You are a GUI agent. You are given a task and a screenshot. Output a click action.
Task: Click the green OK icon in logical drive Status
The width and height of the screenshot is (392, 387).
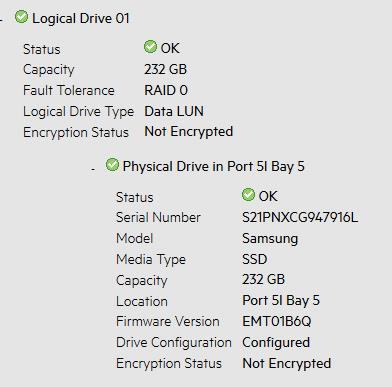(x=150, y=47)
